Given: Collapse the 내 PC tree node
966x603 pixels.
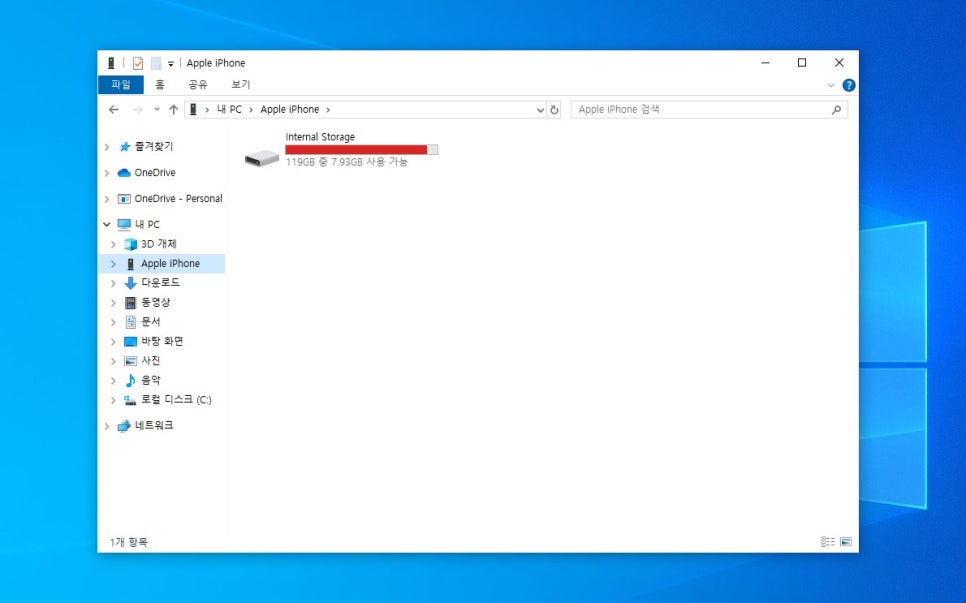Looking at the screenshot, I should pos(107,224).
